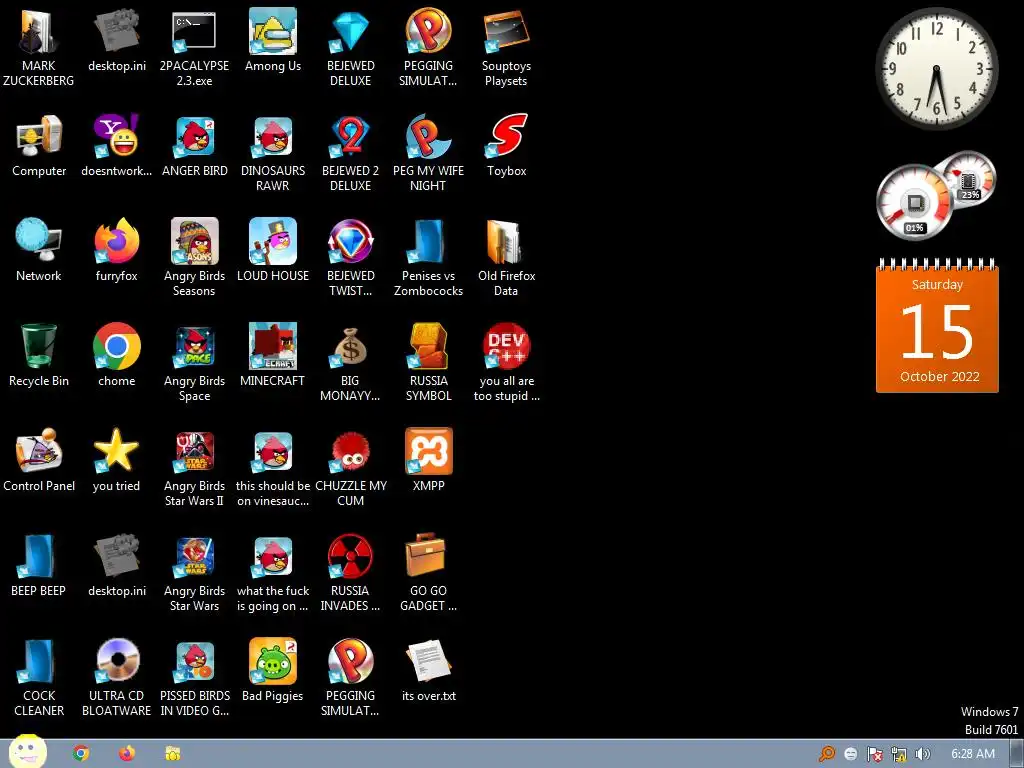Open the Toybox shortcut
This screenshot has width=1024, height=768.
(x=506, y=137)
